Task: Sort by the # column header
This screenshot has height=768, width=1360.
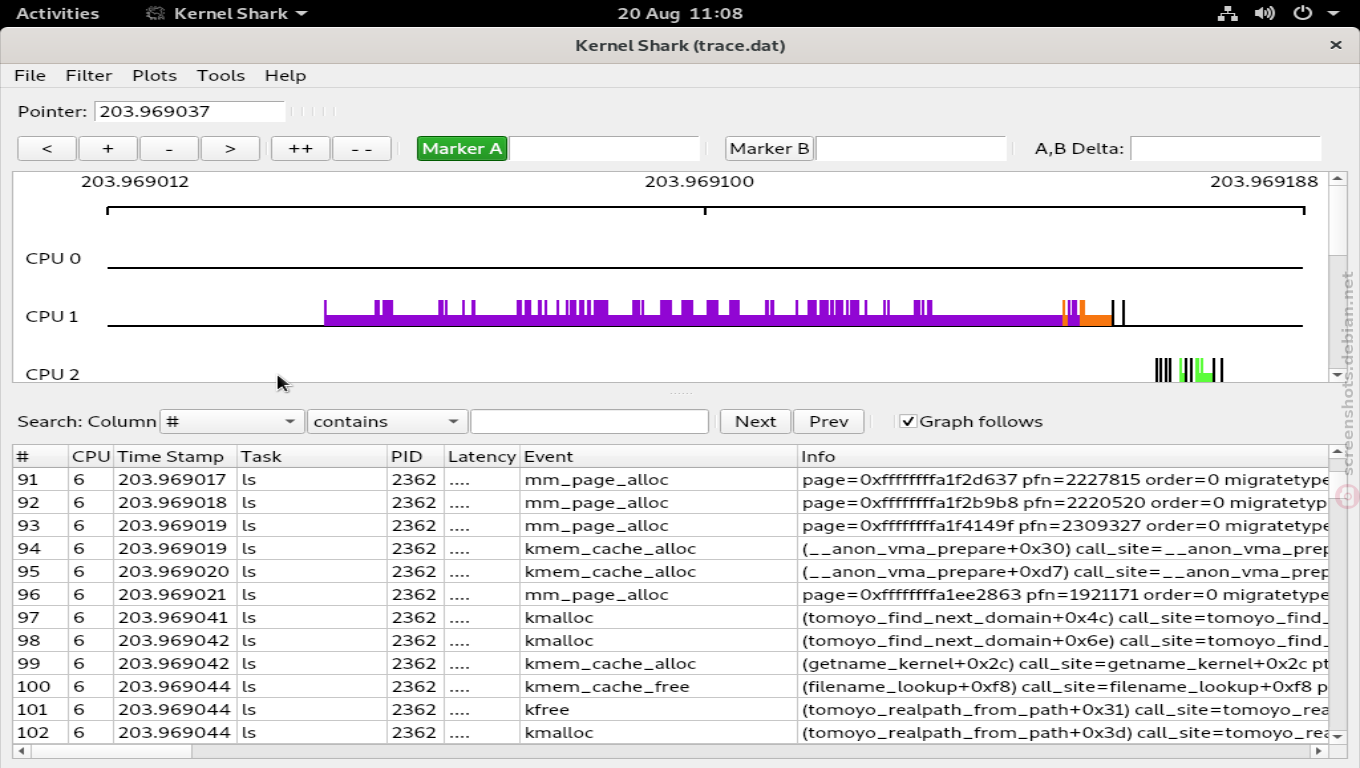Action: tap(40, 456)
